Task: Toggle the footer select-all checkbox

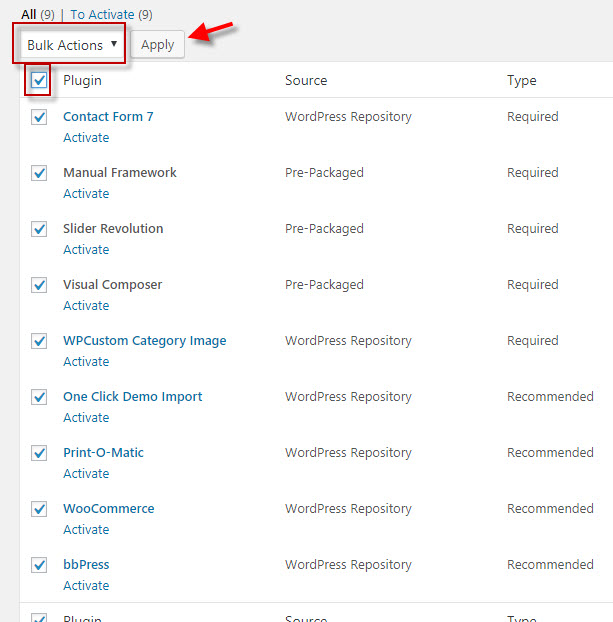Action: [39, 618]
